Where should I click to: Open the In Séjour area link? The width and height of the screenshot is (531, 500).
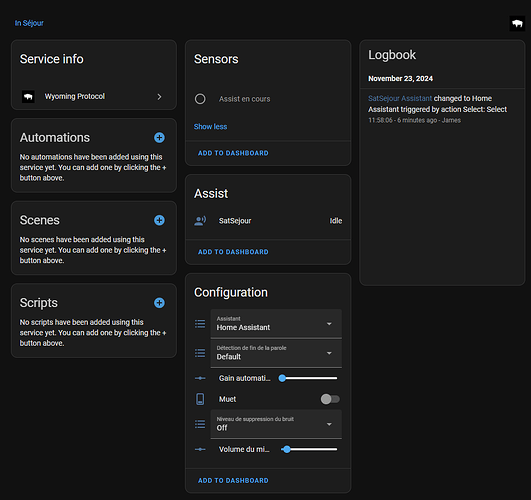click(29, 23)
